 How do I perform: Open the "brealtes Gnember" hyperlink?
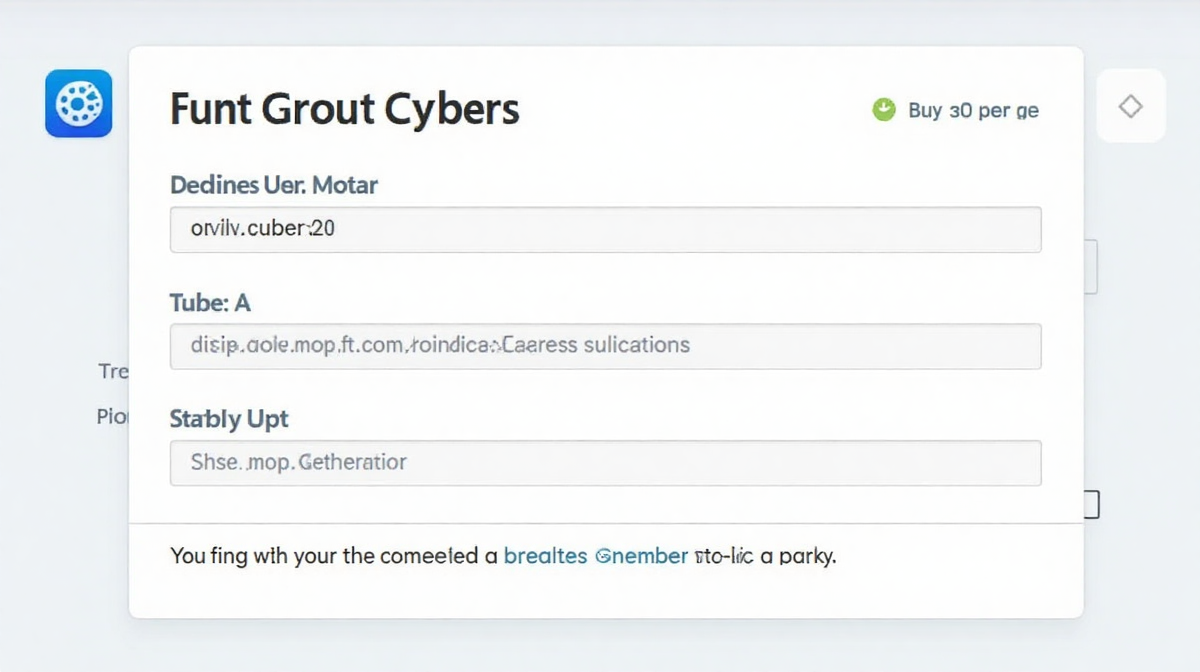(596, 555)
